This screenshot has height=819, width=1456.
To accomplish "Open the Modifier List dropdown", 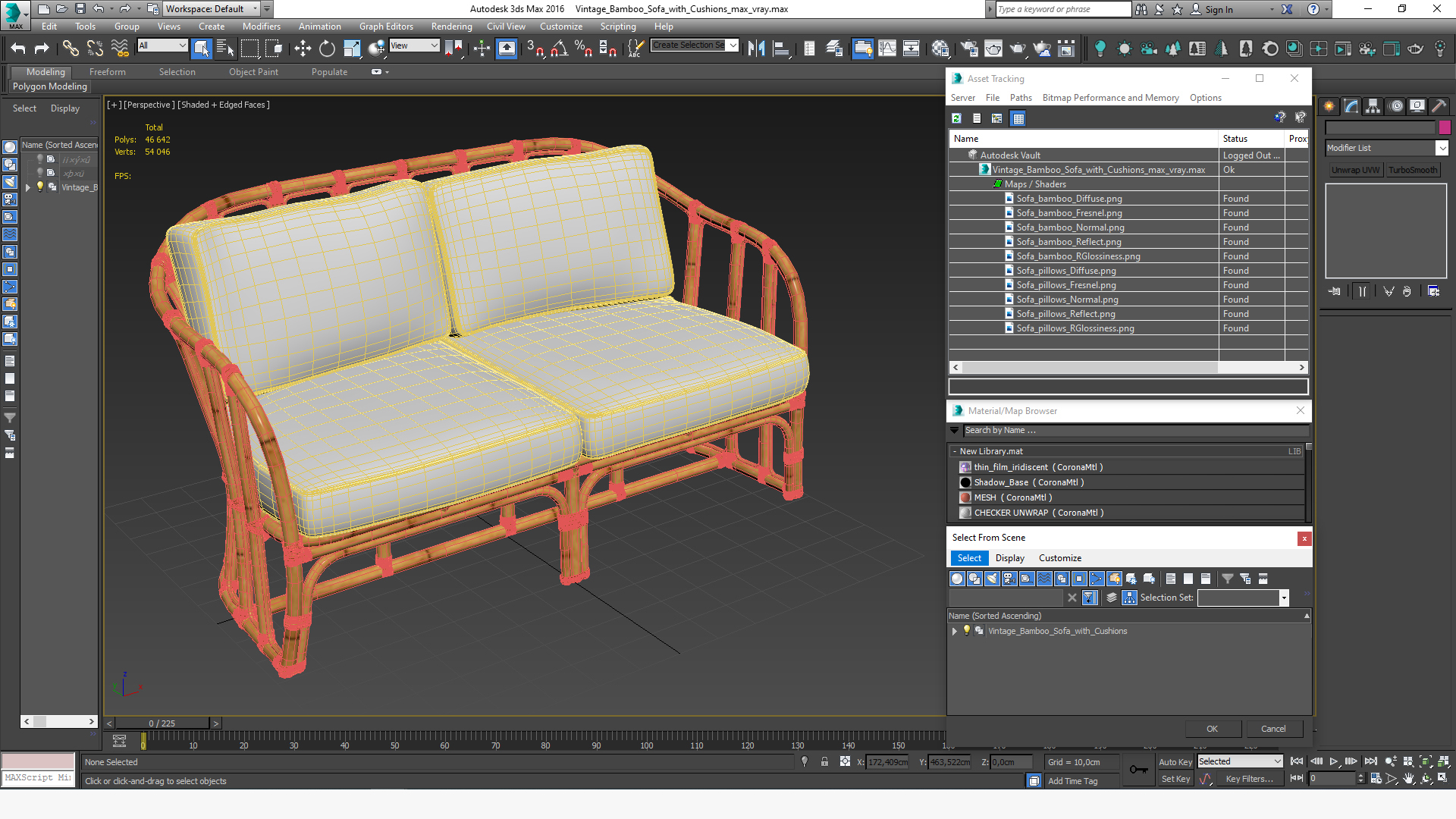I will coord(1386,148).
